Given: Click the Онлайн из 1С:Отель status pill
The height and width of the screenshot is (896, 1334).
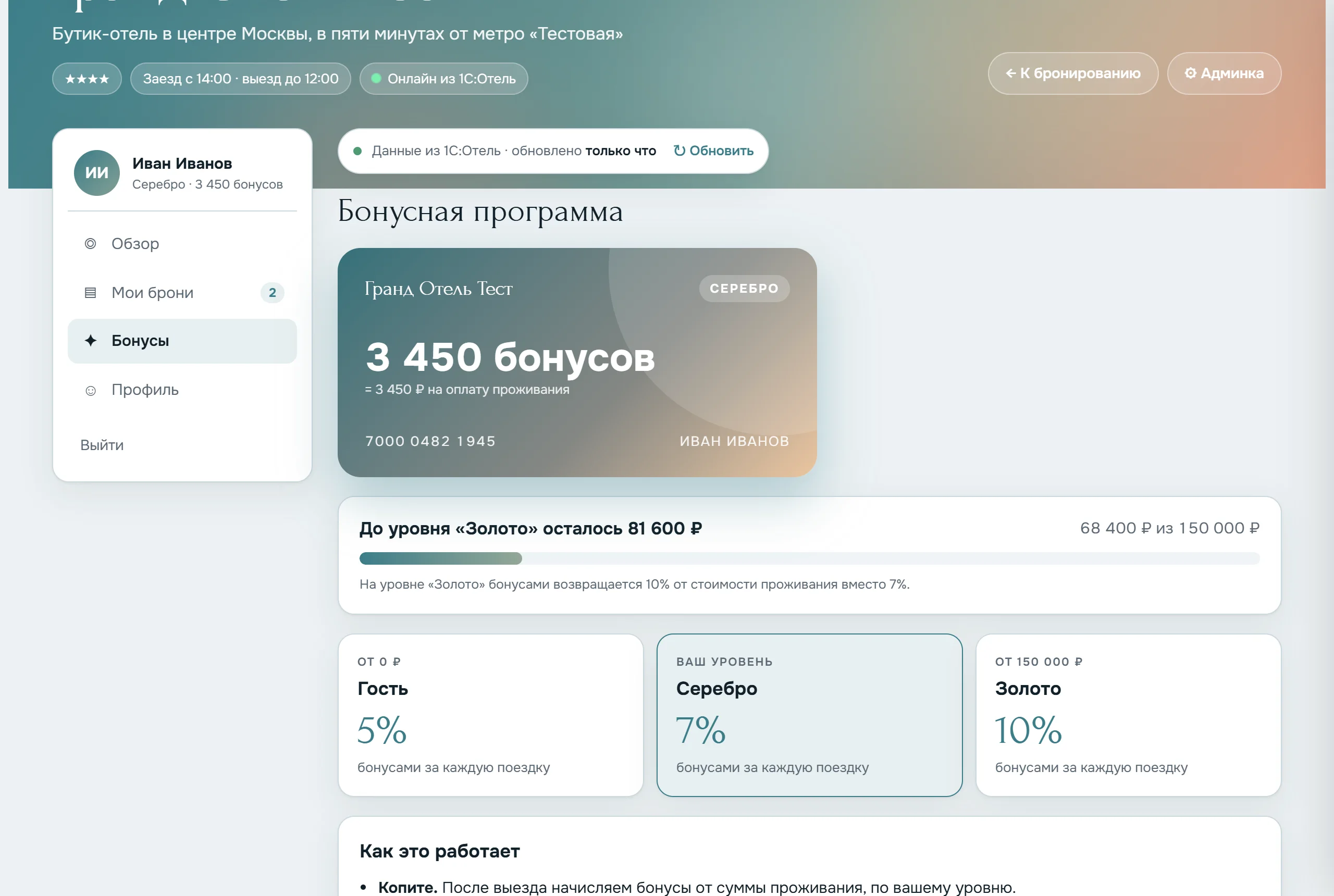Looking at the screenshot, I should point(443,79).
